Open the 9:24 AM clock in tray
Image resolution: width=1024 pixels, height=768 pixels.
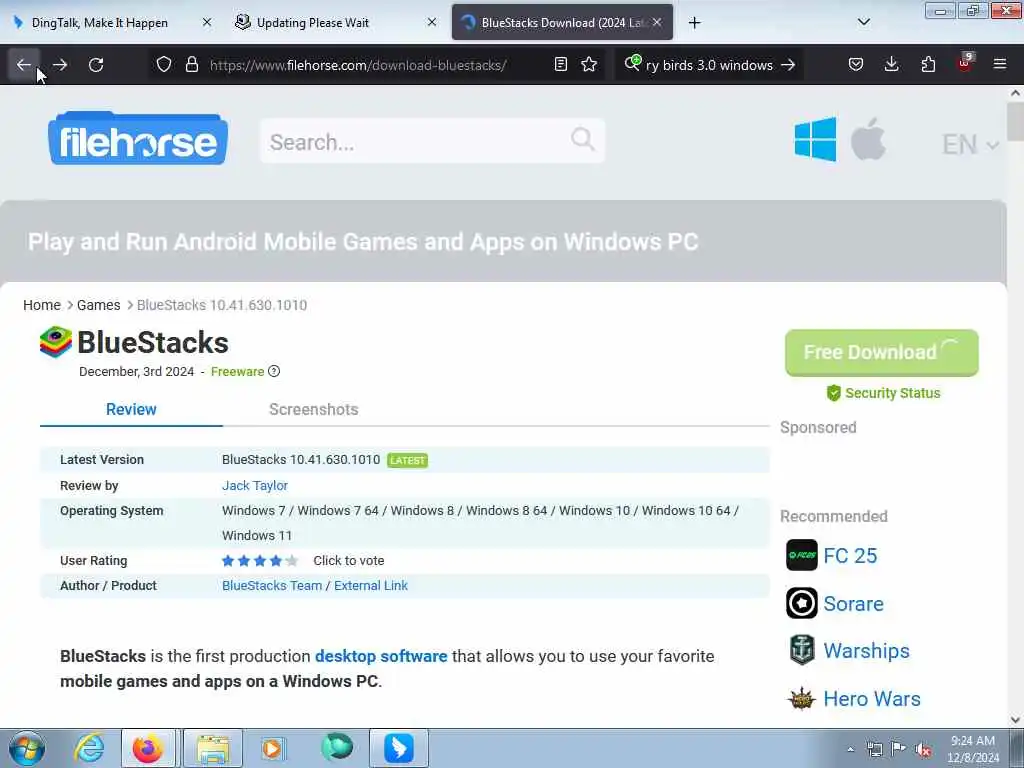click(x=973, y=749)
